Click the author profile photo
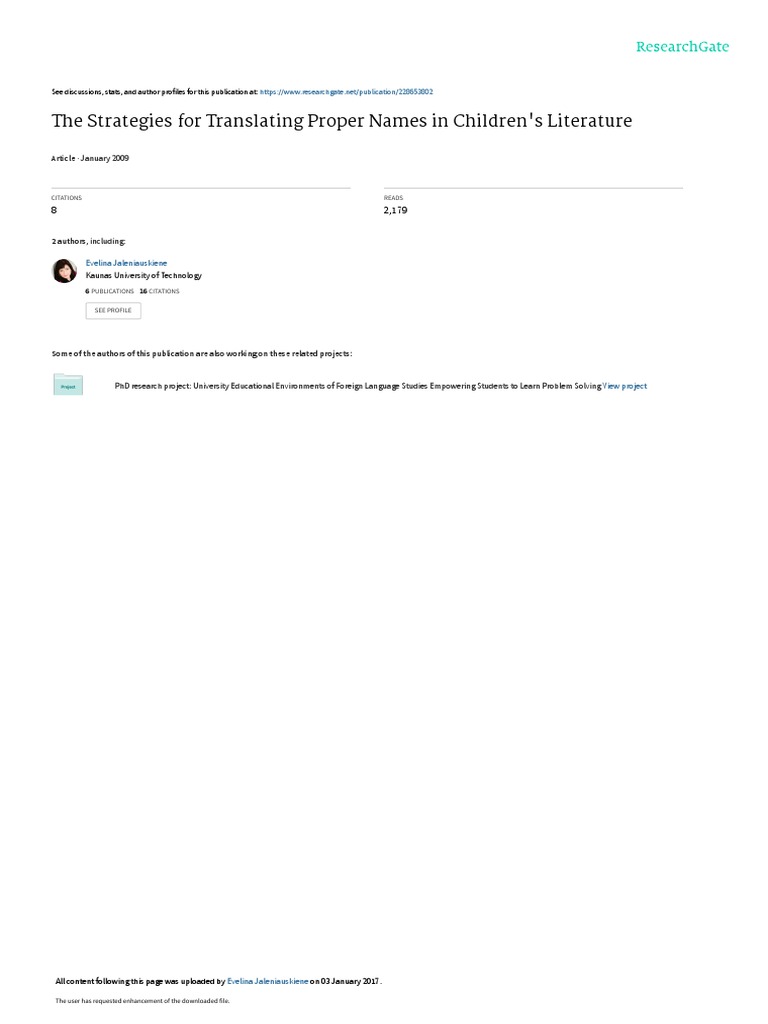The image size is (768, 1024). coord(64,270)
